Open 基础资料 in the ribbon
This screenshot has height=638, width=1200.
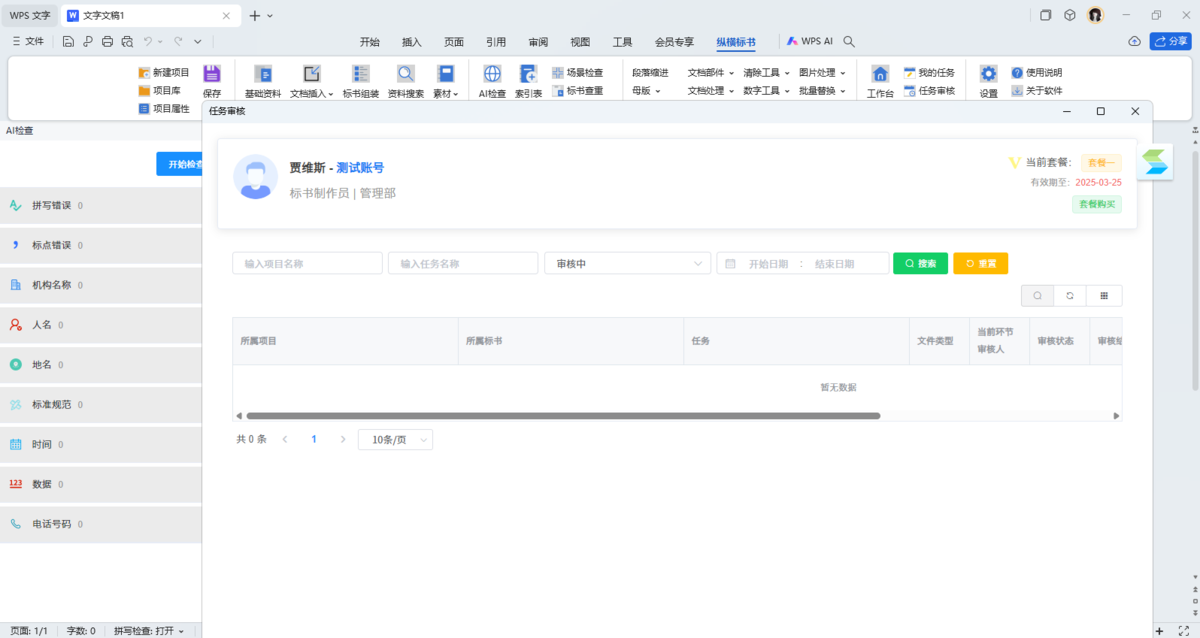[x=263, y=75]
